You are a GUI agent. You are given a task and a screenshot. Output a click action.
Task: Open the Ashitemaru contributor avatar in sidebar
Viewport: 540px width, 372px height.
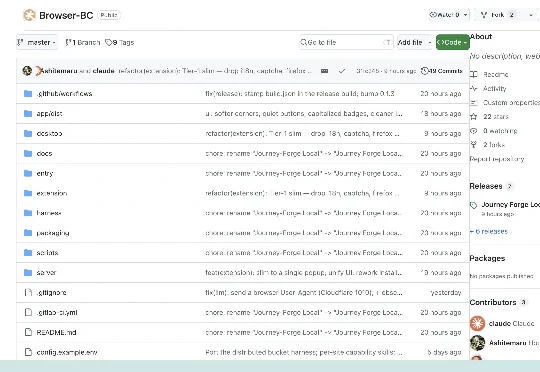click(477, 343)
